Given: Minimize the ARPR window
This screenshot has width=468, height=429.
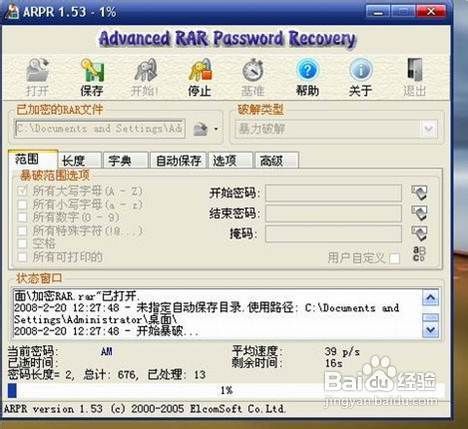Looking at the screenshot, I should coord(377,12).
